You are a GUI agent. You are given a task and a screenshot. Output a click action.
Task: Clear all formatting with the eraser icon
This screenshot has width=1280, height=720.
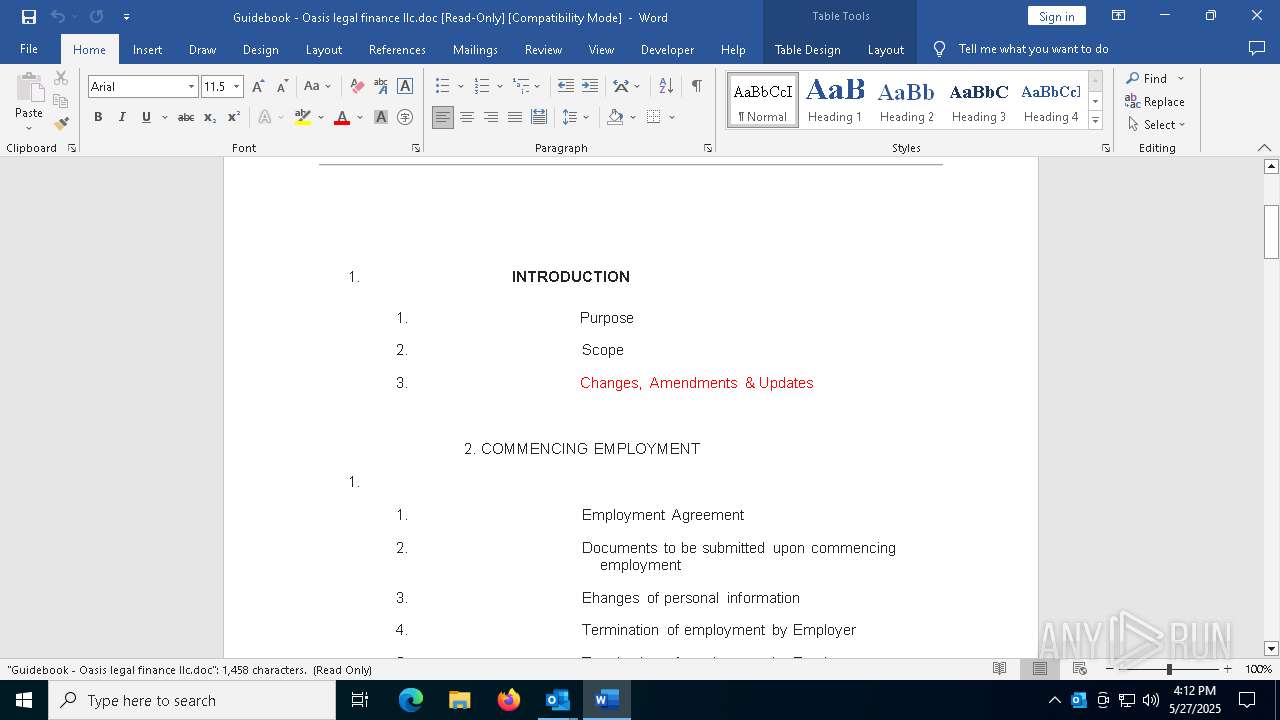click(x=357, y=87)
